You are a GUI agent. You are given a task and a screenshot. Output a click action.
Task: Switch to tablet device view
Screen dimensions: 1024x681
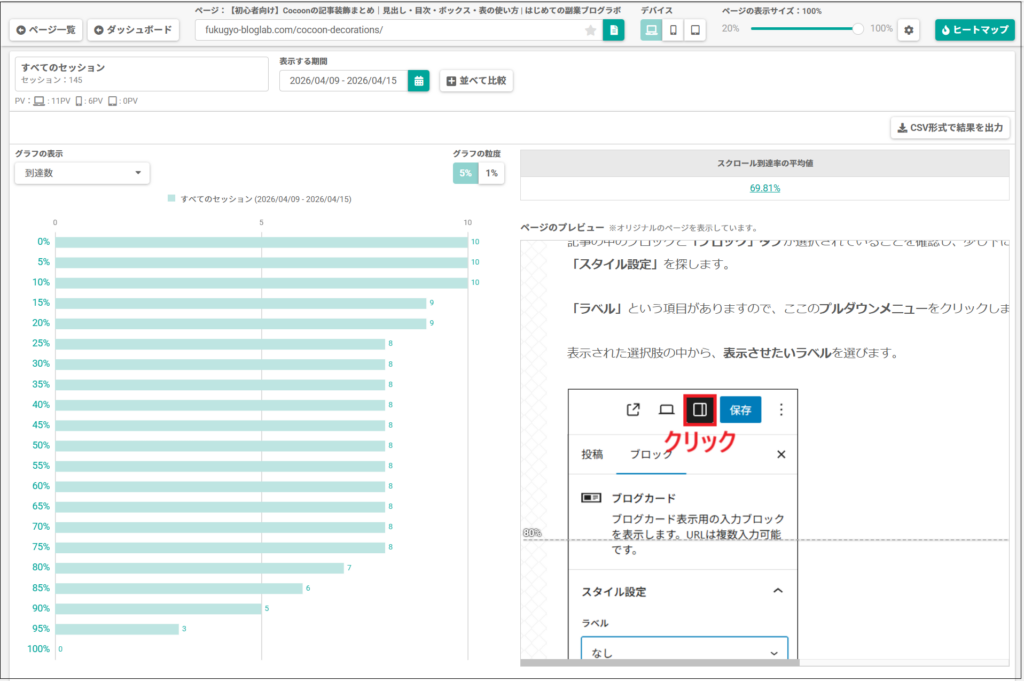(x=694, y=30)
